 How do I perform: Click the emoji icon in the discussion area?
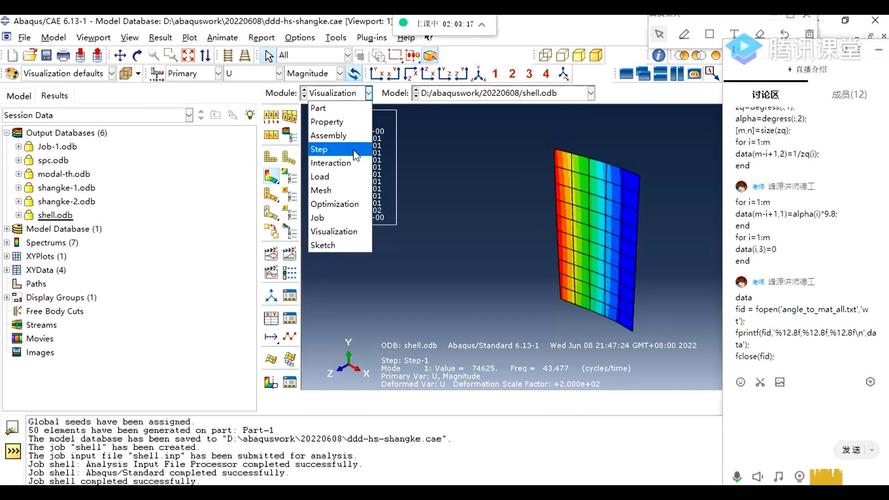[x=740, y=382]
